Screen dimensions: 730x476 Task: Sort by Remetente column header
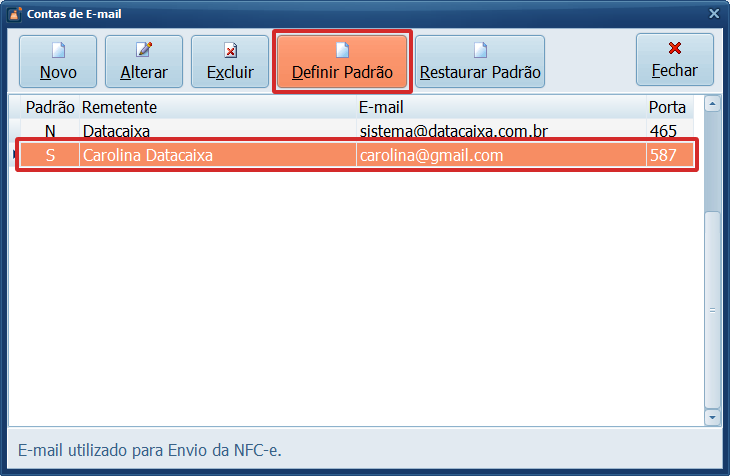(x=218, y=107)
